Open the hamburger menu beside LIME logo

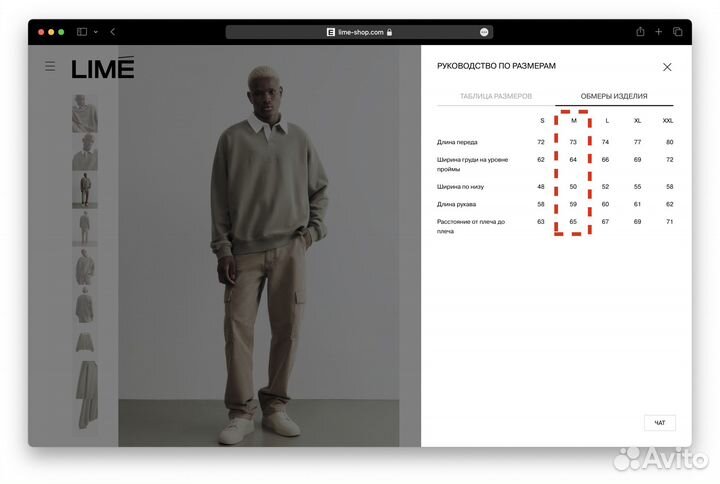[50, 67]
